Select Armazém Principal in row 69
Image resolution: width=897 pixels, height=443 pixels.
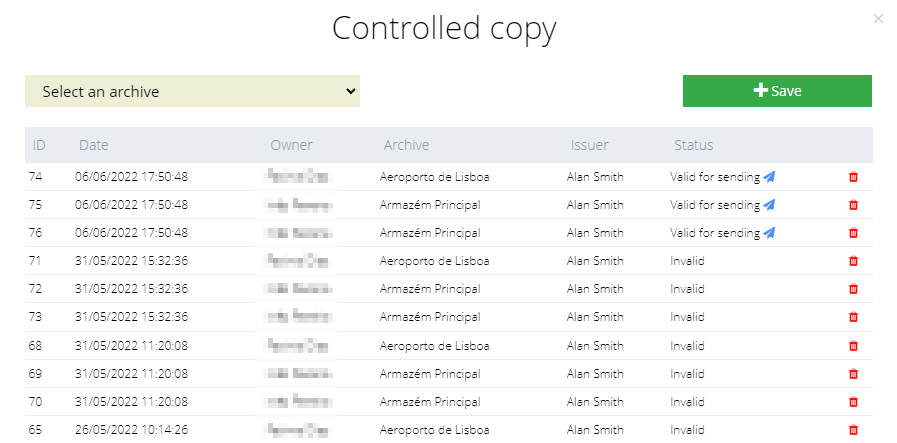pyautogui.click(x=430, y=374)
